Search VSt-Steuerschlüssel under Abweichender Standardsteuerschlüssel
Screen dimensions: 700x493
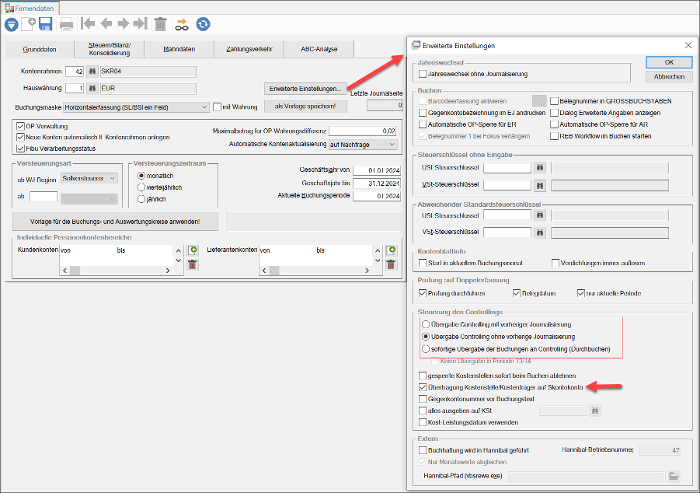[540, 233]
